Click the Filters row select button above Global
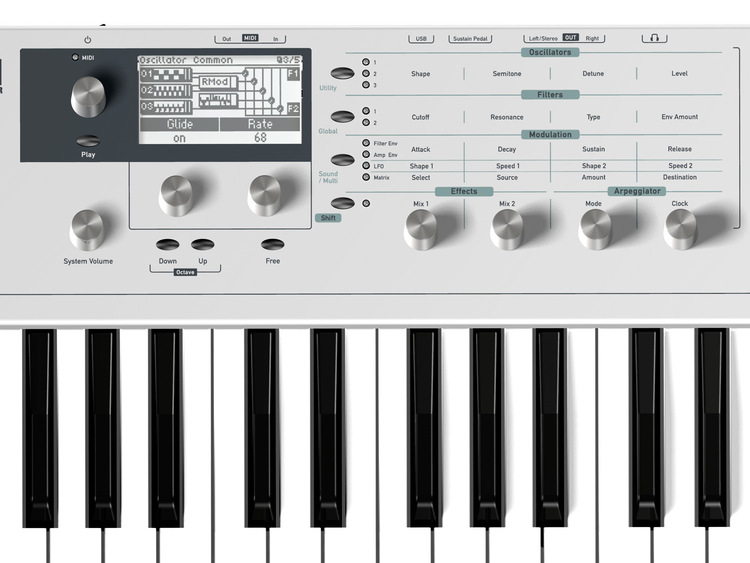This screenshot has width=750, height=563. tap(342, 116)
